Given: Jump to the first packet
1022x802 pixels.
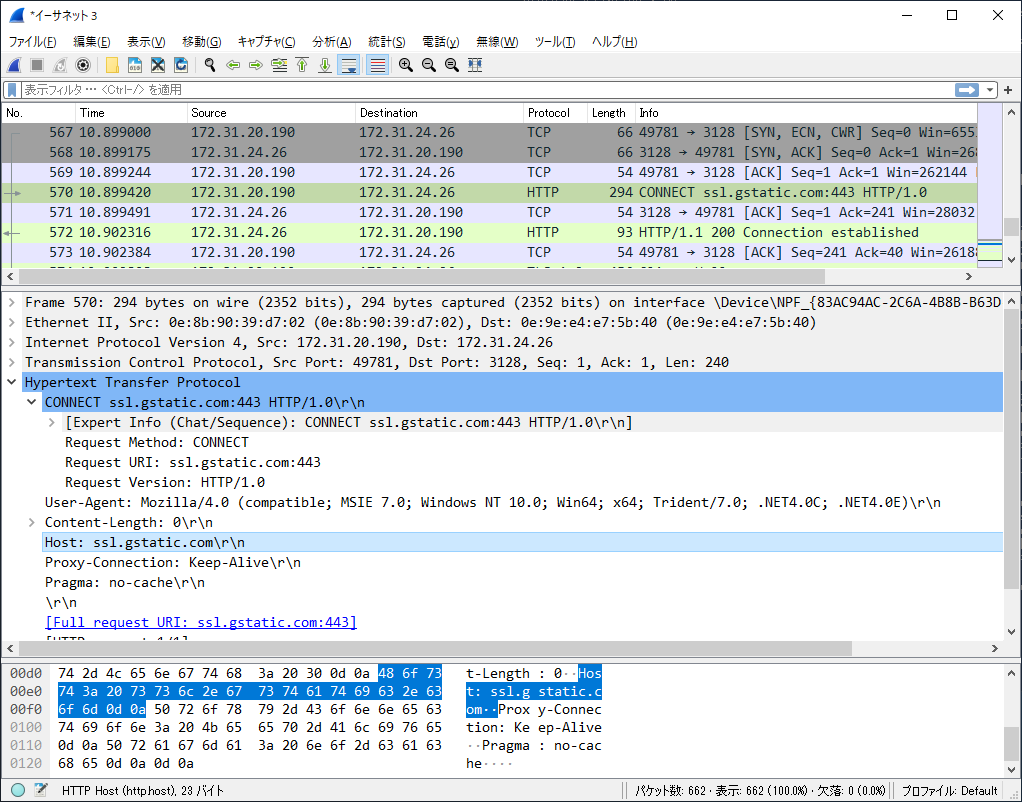Looking at the screenshot, I should point(302,65).
